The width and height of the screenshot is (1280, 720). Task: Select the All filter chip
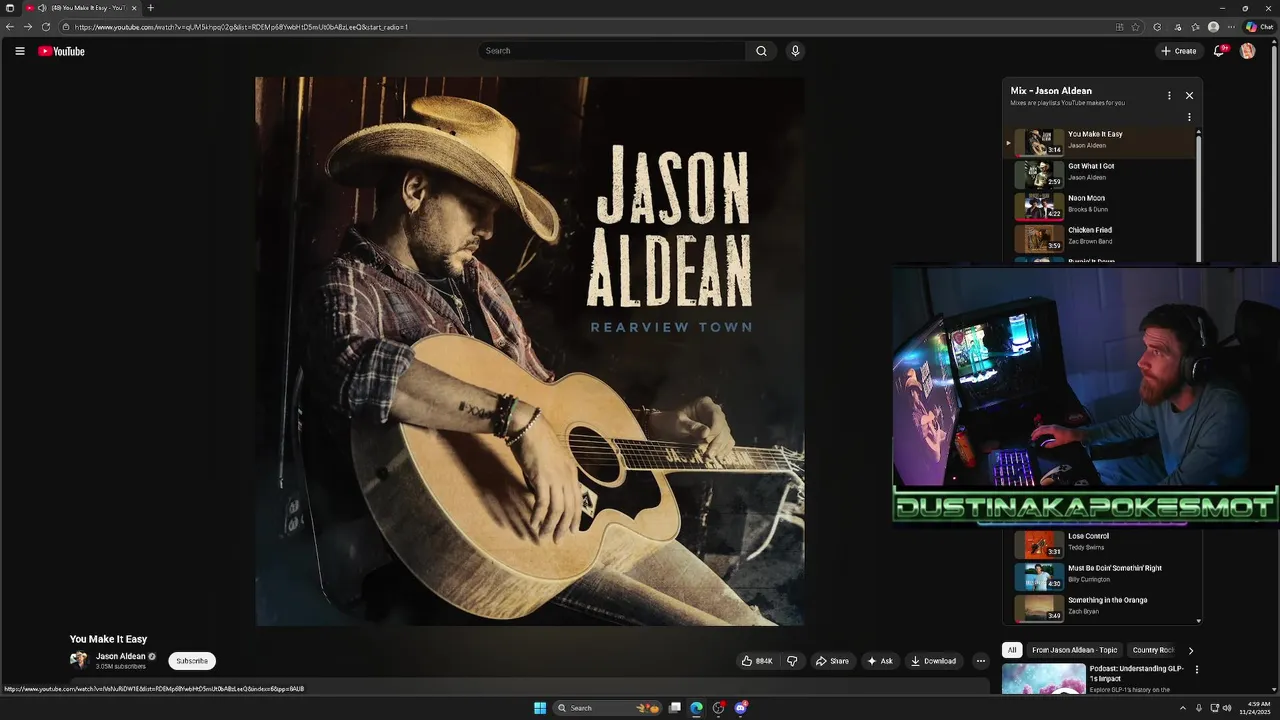1012,650
